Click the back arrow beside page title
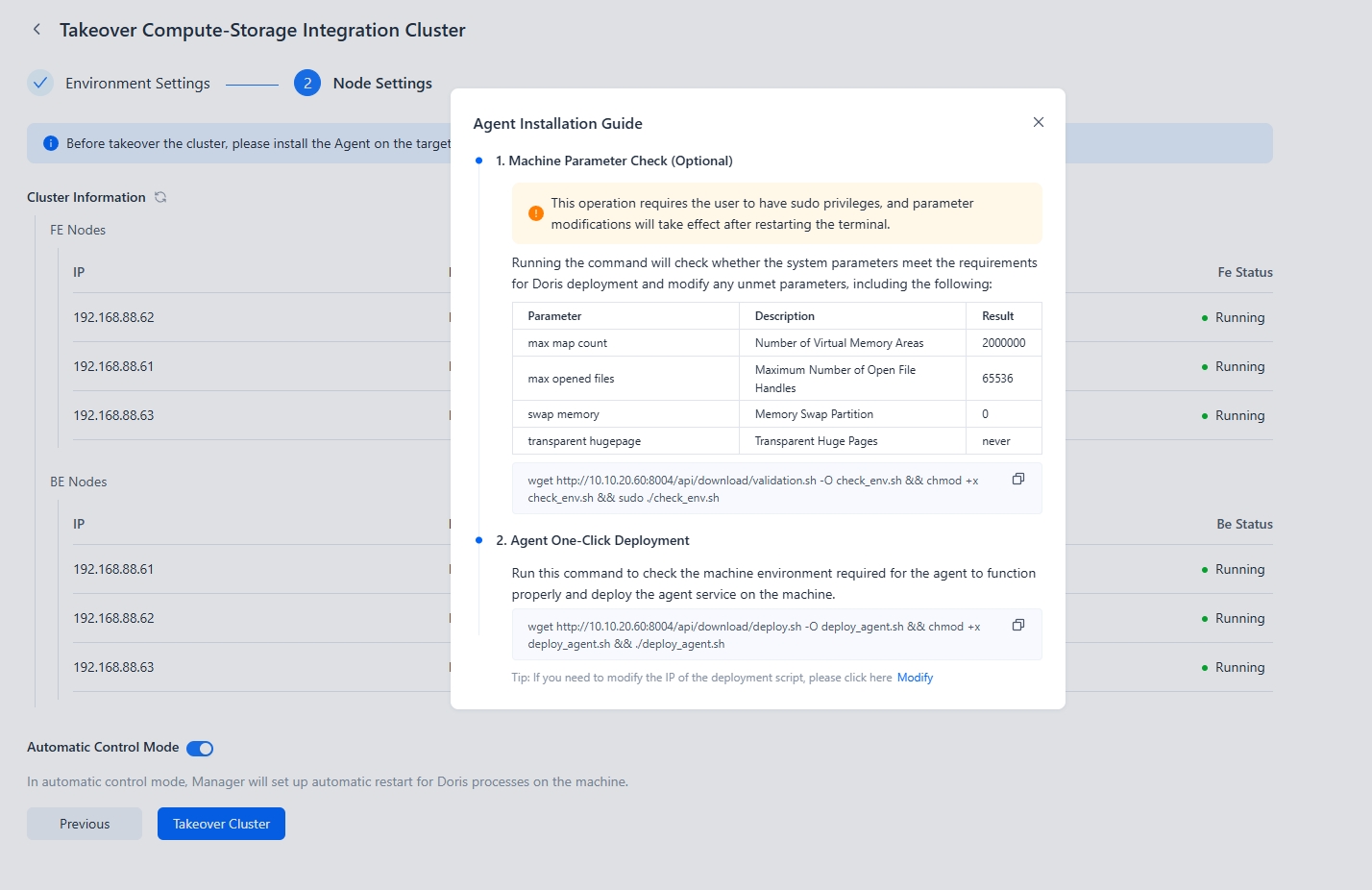The width and height of the screenshot is (1372, 890). (37, 30)
